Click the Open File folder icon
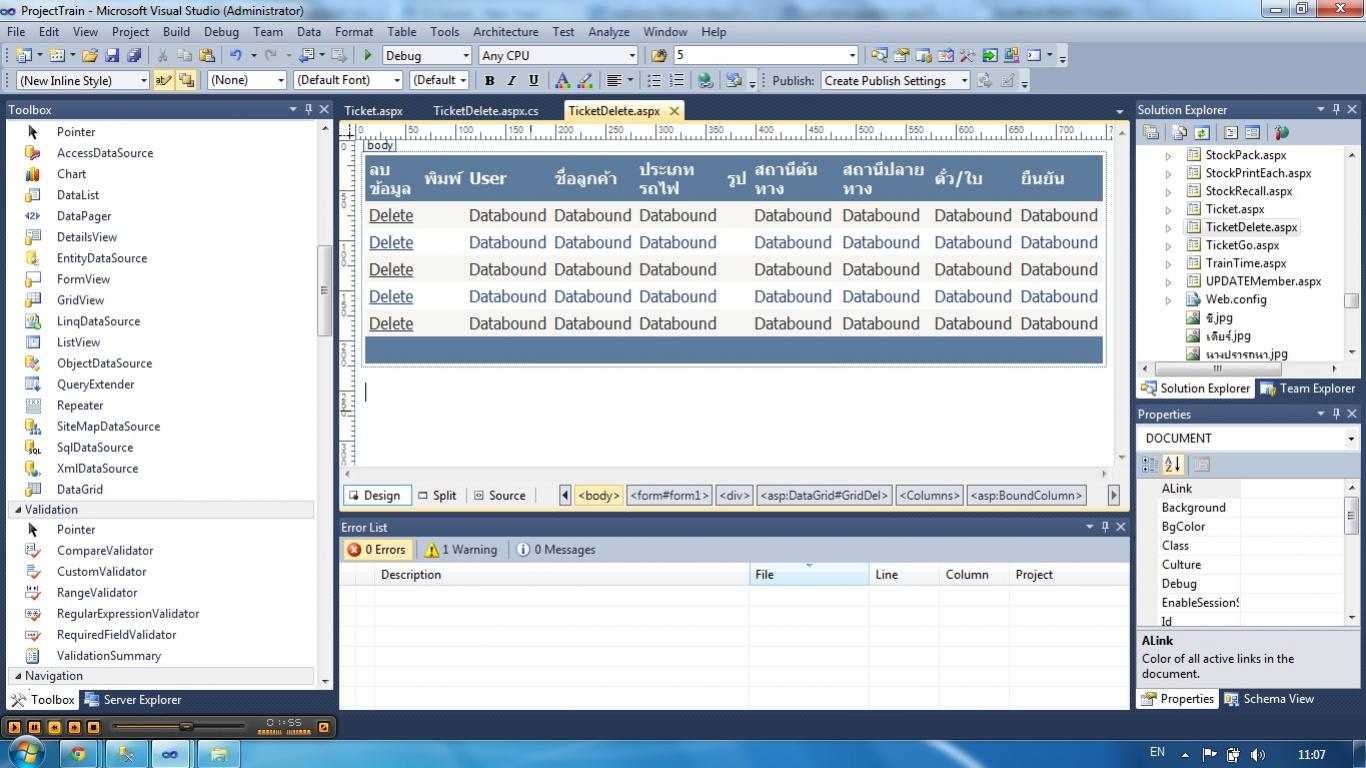The width and height of the screenshot is (1366, 768). [90, 56]
